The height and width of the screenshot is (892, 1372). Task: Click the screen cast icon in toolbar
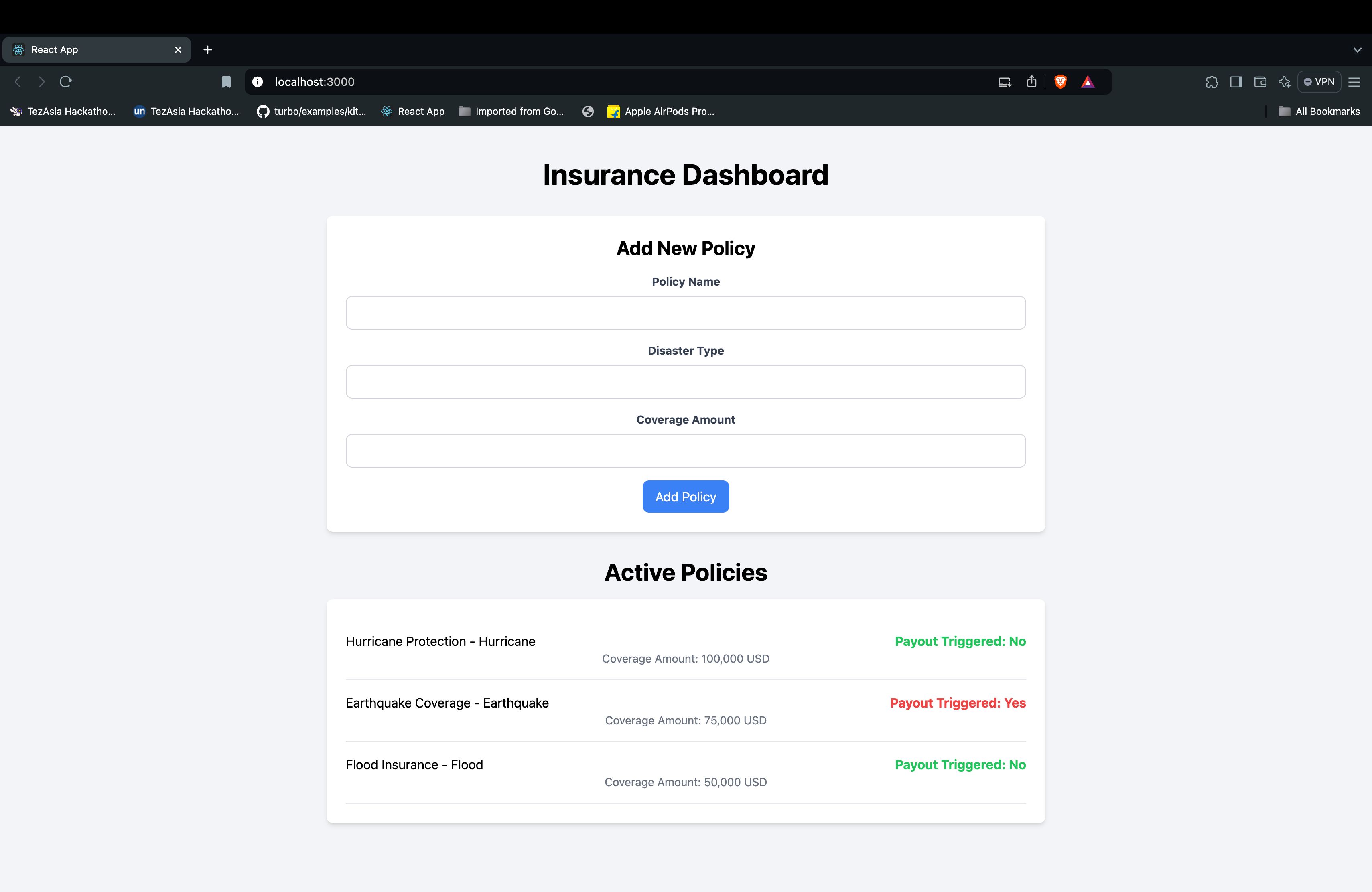click(1005, 82)
